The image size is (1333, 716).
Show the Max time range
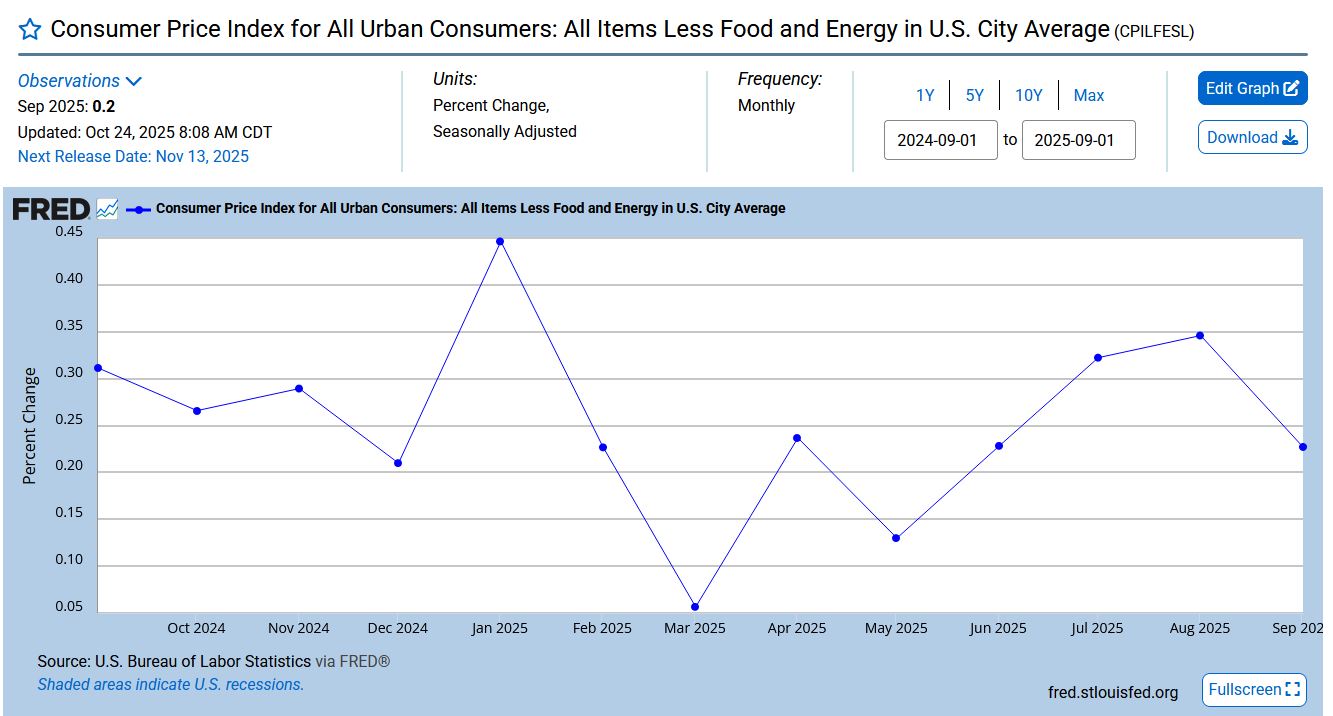pos(1088,95)
